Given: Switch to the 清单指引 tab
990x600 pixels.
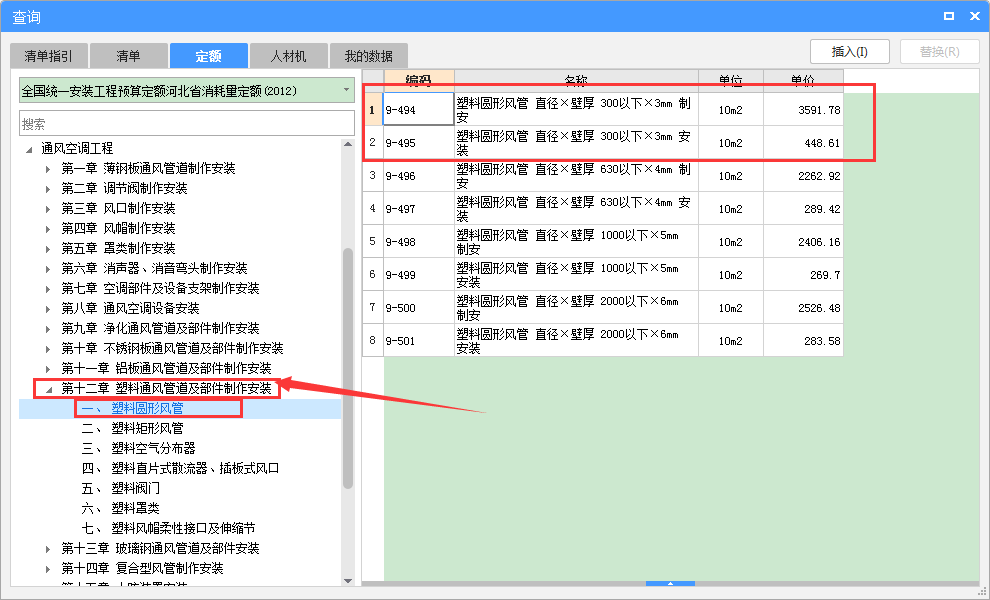Looking at the screenshot, I should (x=49, y=56).
